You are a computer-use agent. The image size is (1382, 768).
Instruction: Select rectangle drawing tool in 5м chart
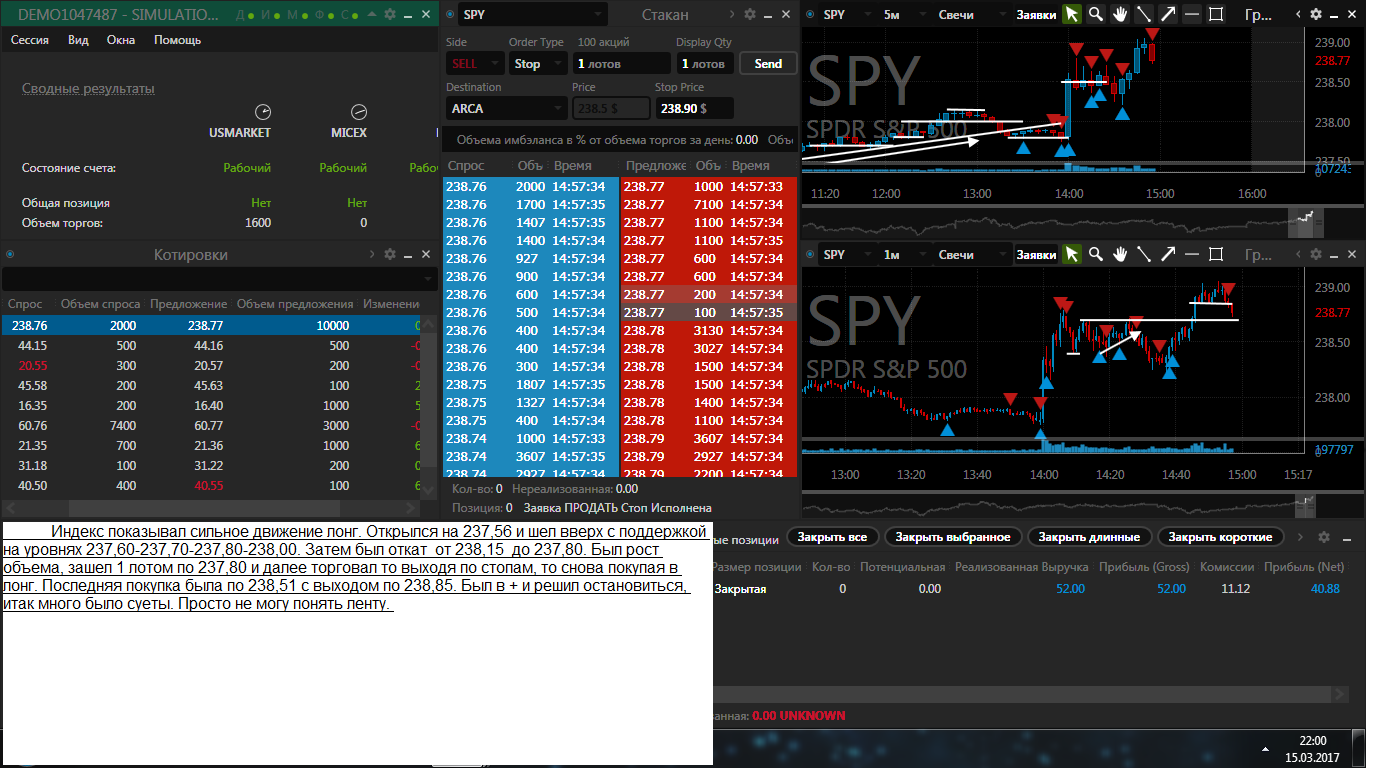coord(1216,14)
